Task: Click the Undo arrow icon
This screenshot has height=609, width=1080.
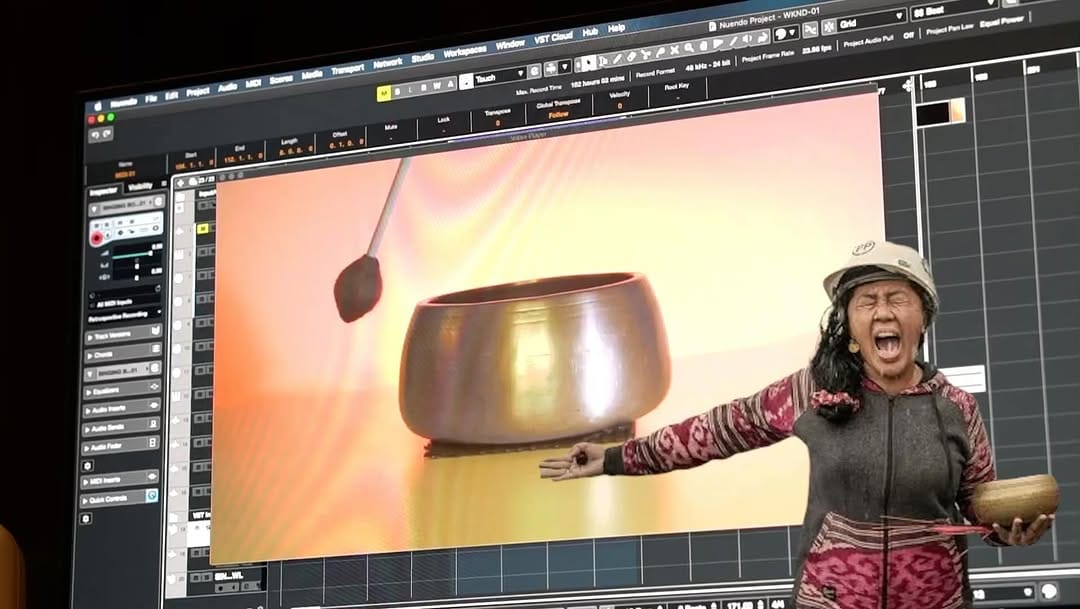Action: pyautogui.click(x=96, y=136)
